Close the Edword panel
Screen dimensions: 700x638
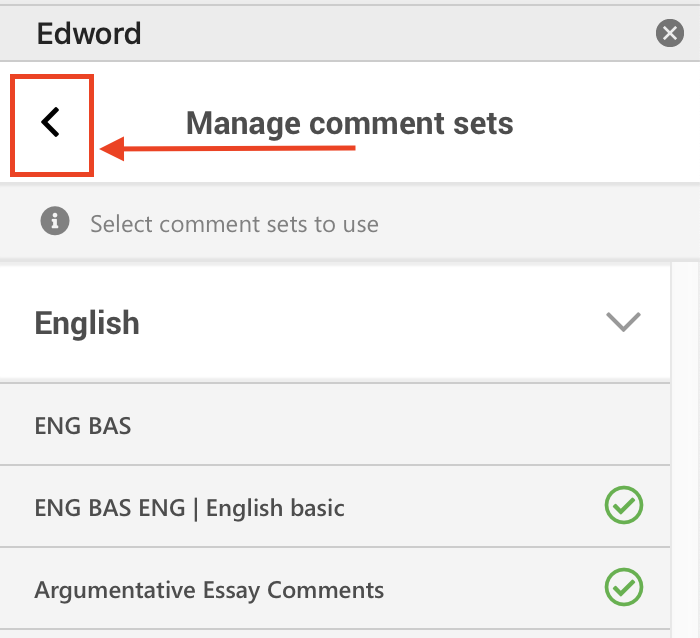(669, 34)
